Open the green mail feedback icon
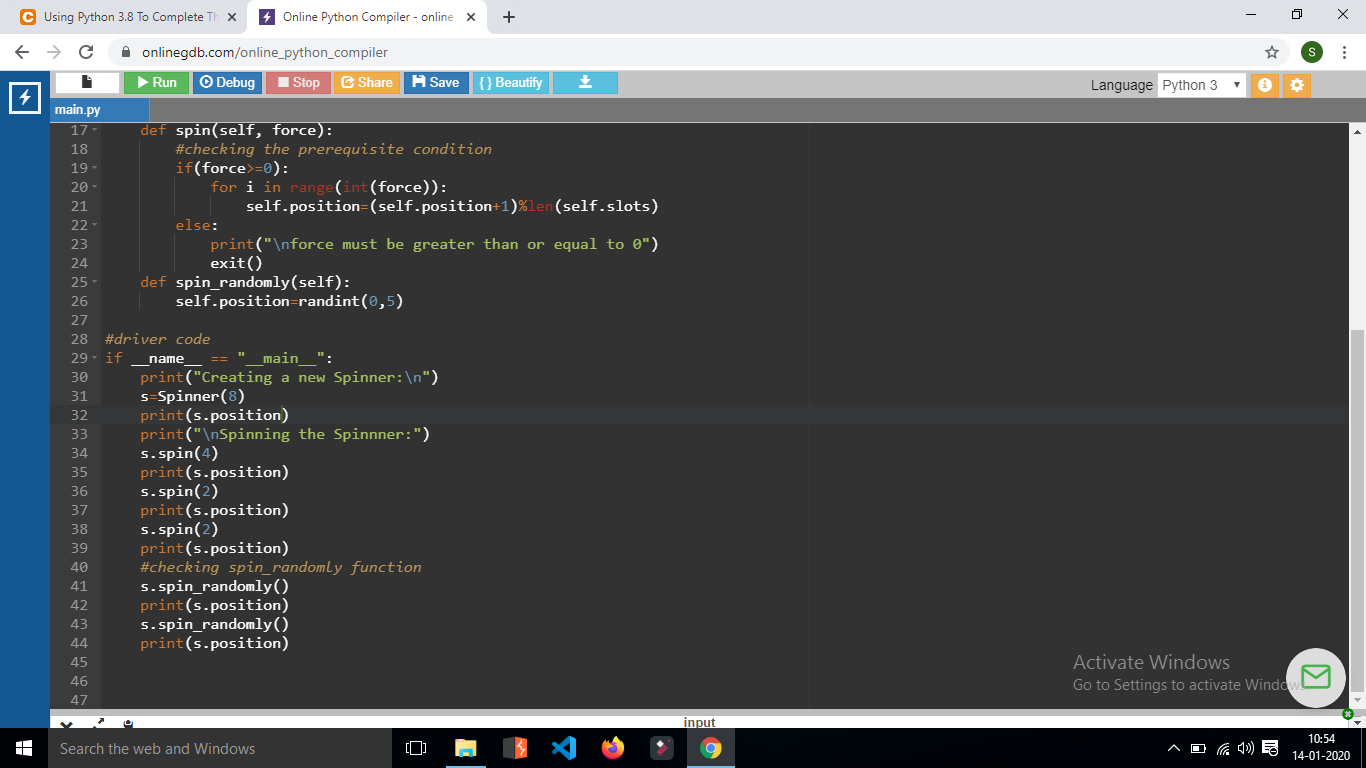This screenshot has height=768, width=1366. click(1316, 677)
